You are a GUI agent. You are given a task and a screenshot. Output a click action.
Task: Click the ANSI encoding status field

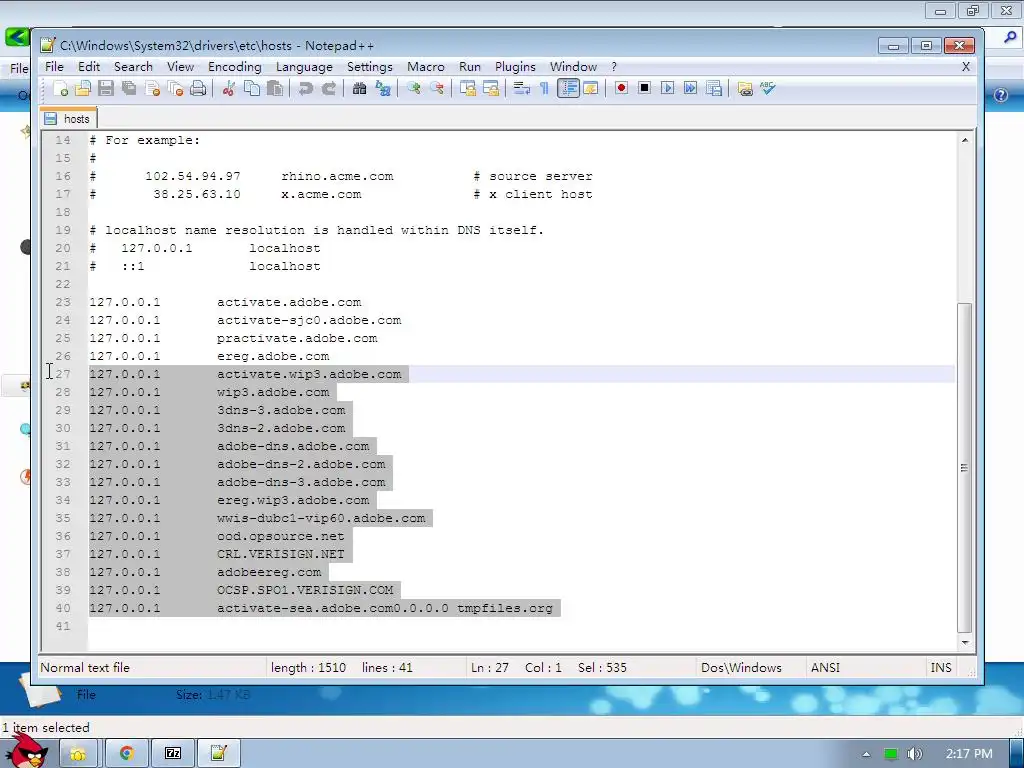(x=825, y=667)
